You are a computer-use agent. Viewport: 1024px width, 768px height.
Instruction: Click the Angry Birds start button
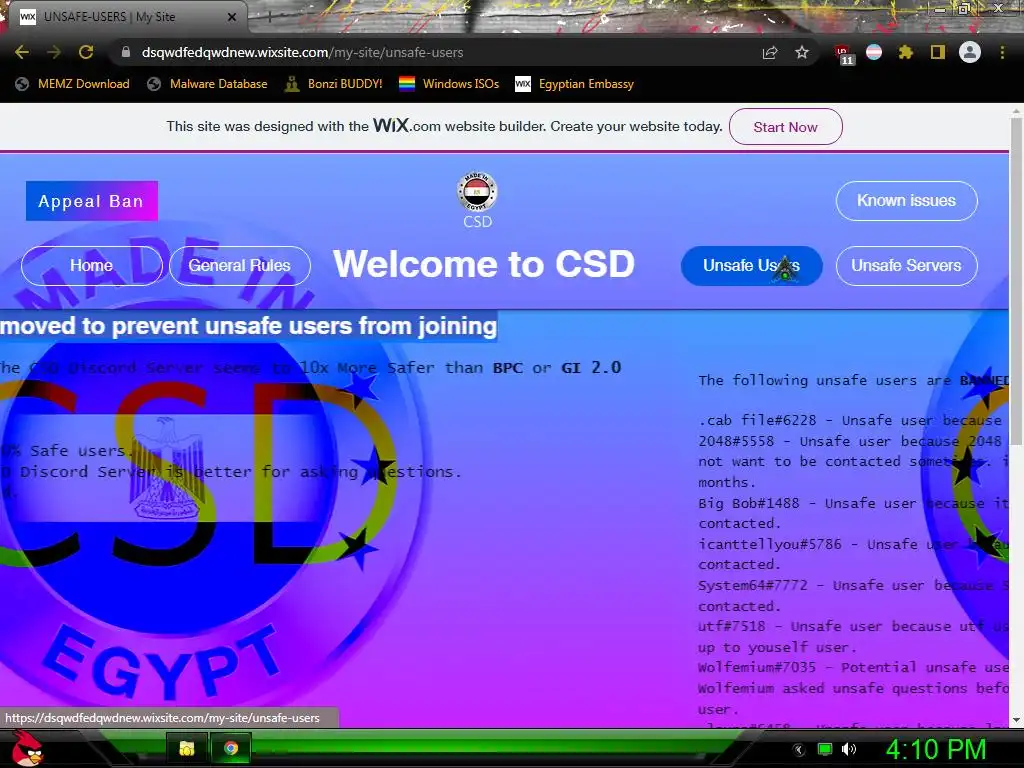point(28,748)
